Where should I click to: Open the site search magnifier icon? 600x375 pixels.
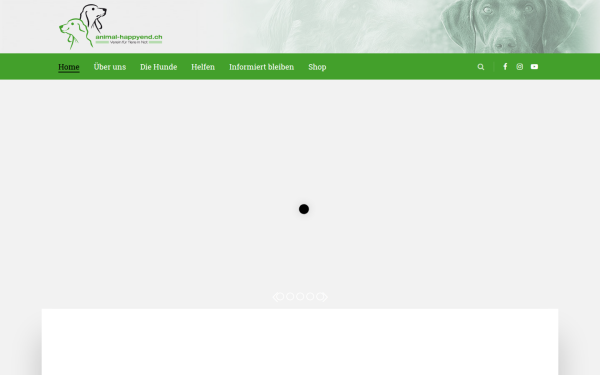point(481,67)
